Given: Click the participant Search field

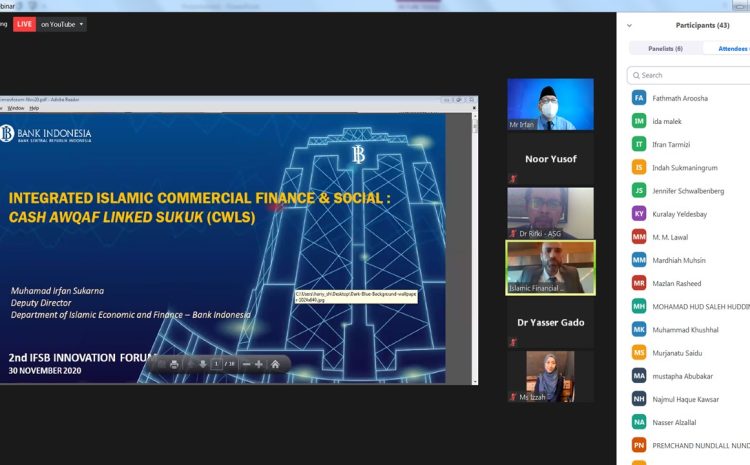Looking at the screenshot, I should coord(689,75).
